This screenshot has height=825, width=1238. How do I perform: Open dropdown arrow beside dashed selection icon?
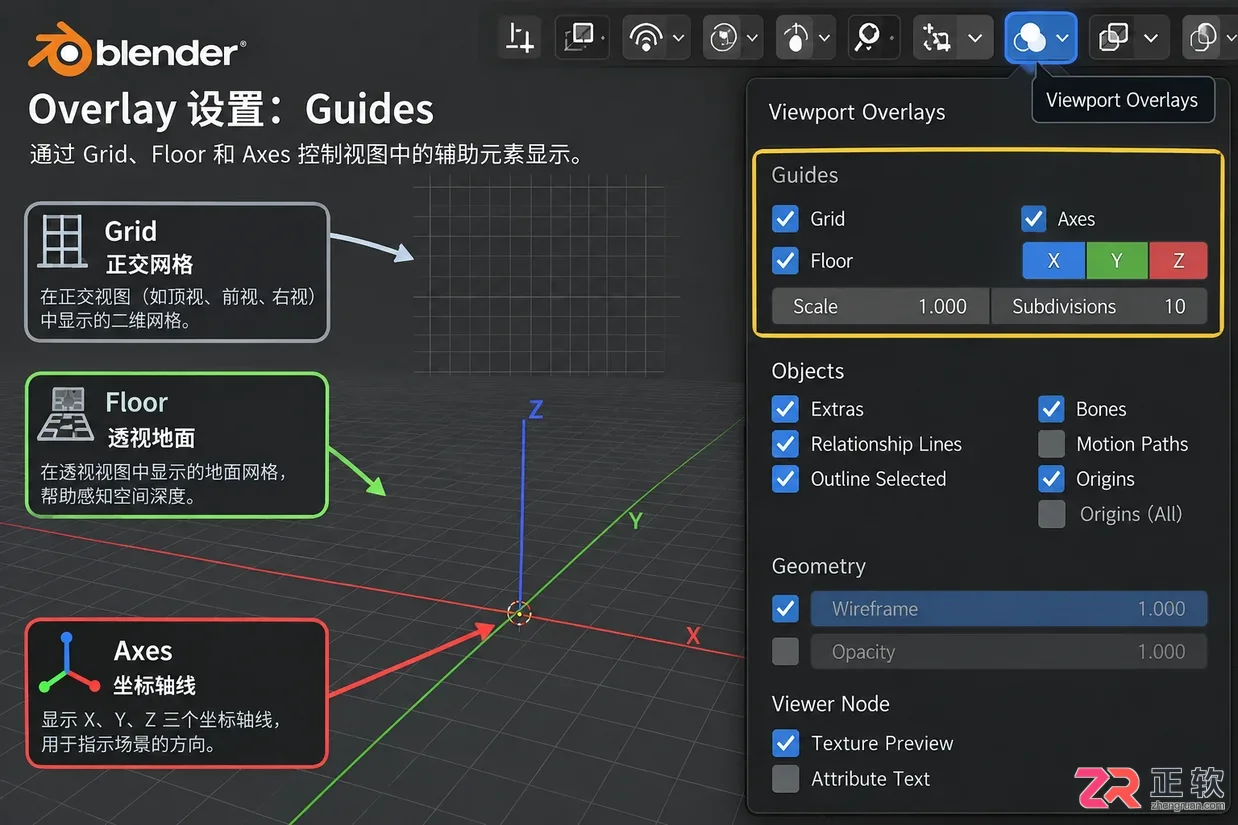pos(975,38)
